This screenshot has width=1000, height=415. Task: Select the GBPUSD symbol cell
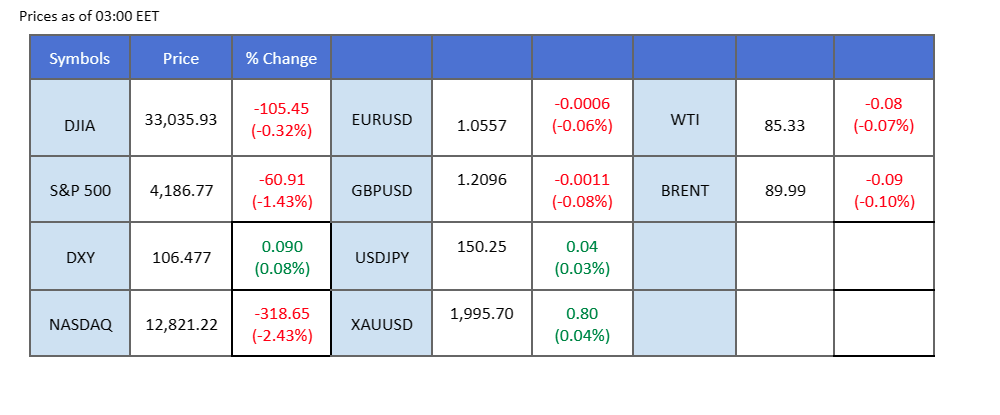tap(380, 189)
